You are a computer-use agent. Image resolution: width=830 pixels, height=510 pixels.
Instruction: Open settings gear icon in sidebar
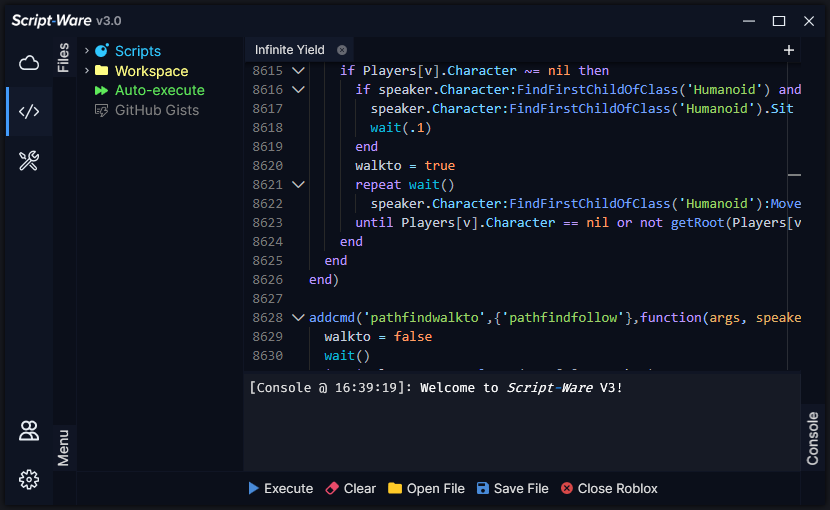(x=29, y=480)
